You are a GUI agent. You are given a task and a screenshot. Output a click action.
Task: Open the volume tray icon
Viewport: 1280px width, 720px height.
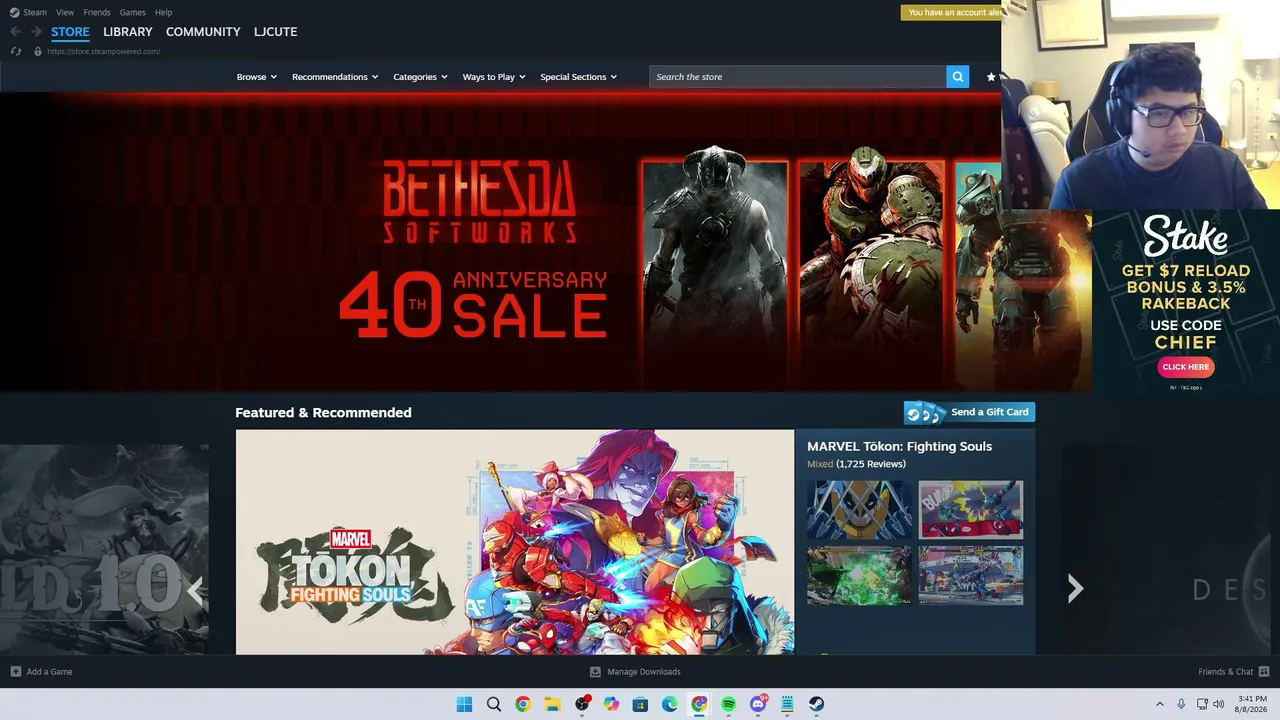click(x=1219, y=704)
